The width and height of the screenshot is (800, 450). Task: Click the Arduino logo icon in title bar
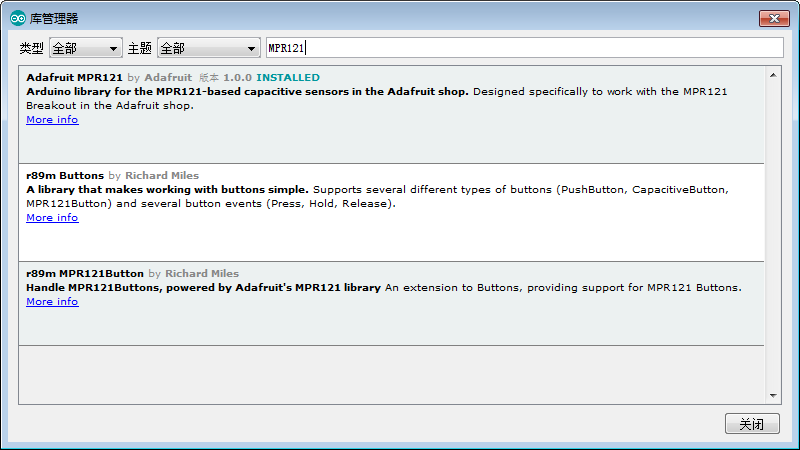click(x=18, y=18)
